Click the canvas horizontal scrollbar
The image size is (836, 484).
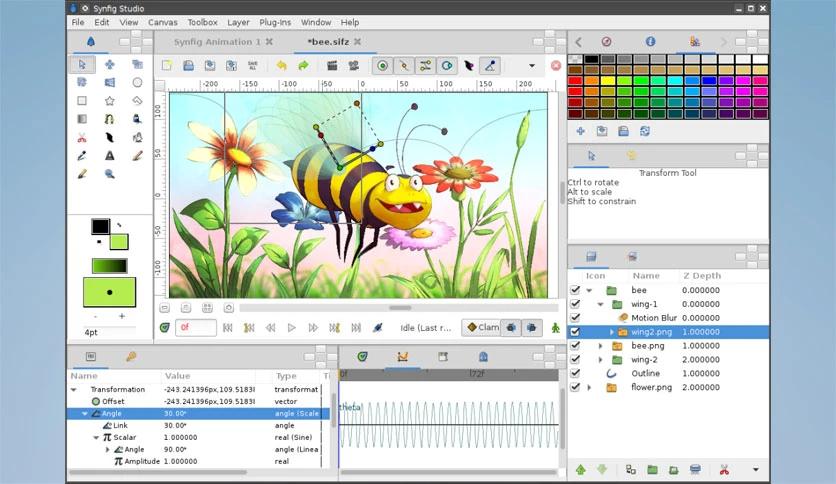(399, 308)
